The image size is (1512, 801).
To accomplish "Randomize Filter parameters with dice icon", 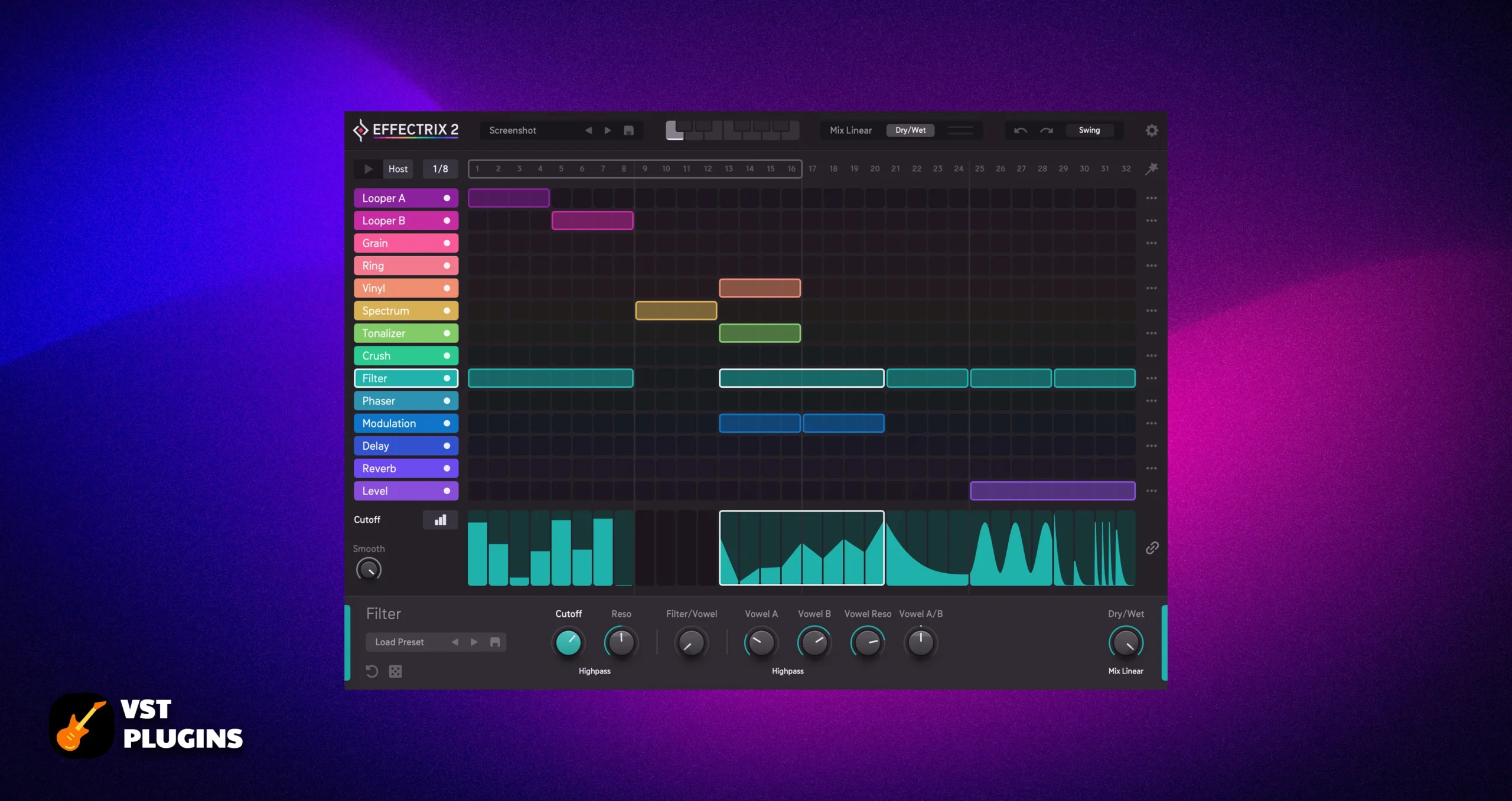I will click(x=395, y=671).
